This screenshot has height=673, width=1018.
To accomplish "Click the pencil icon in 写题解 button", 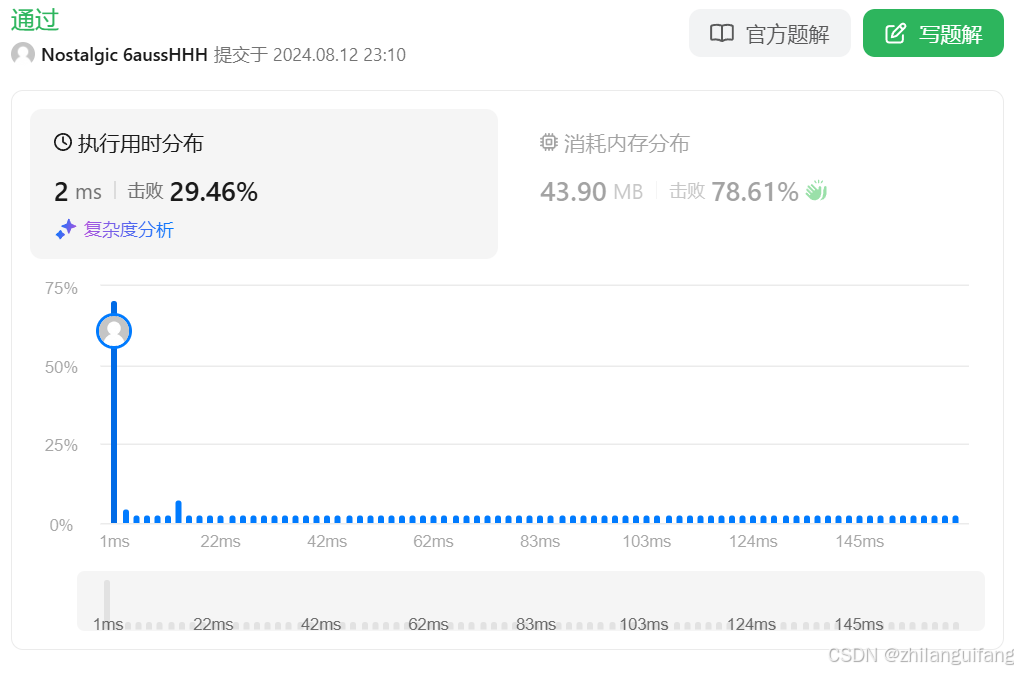I will point(895,33).
